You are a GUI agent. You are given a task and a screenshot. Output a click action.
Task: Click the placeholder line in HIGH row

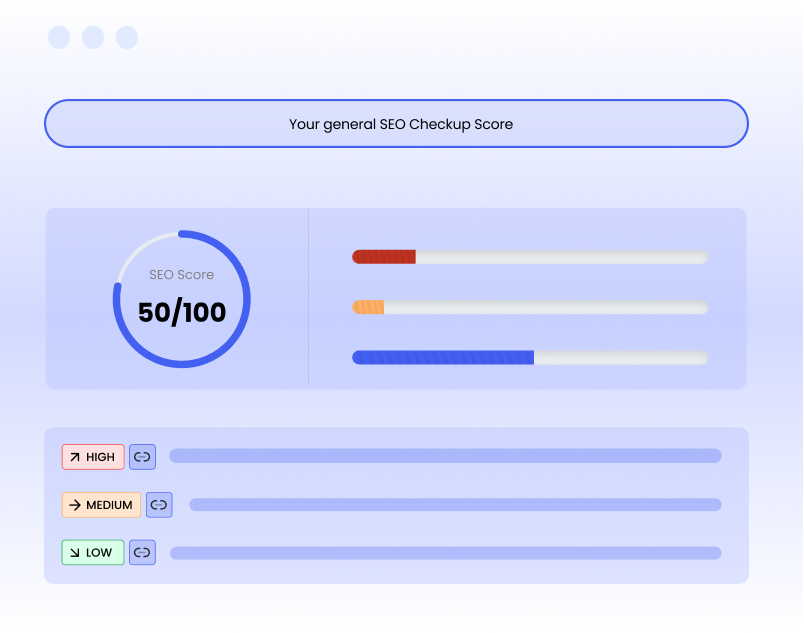point(446,456)
